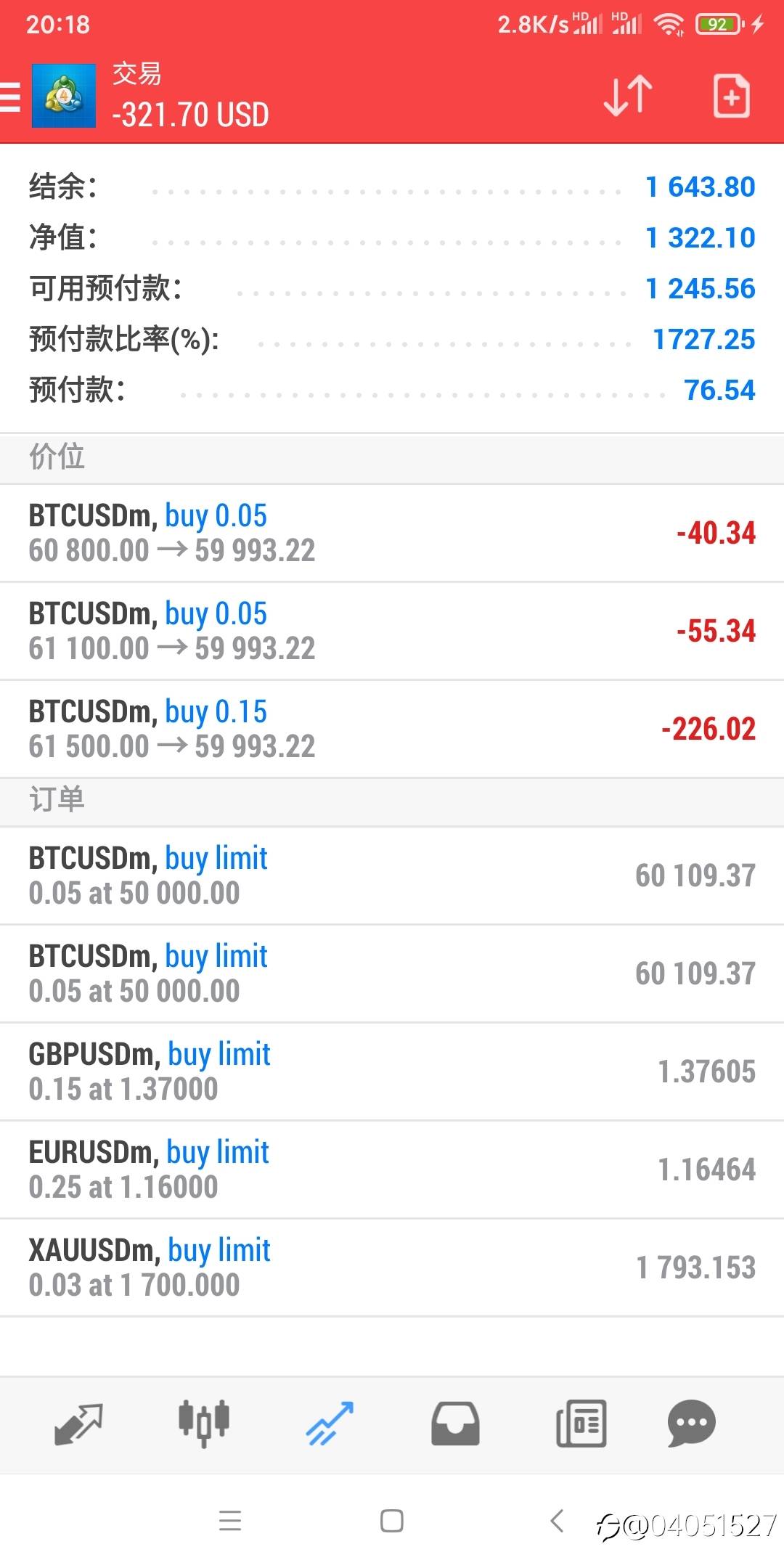Open XAUUSDm buy limit order
The image size is (784, 1568).
[x=392, y=1268]
